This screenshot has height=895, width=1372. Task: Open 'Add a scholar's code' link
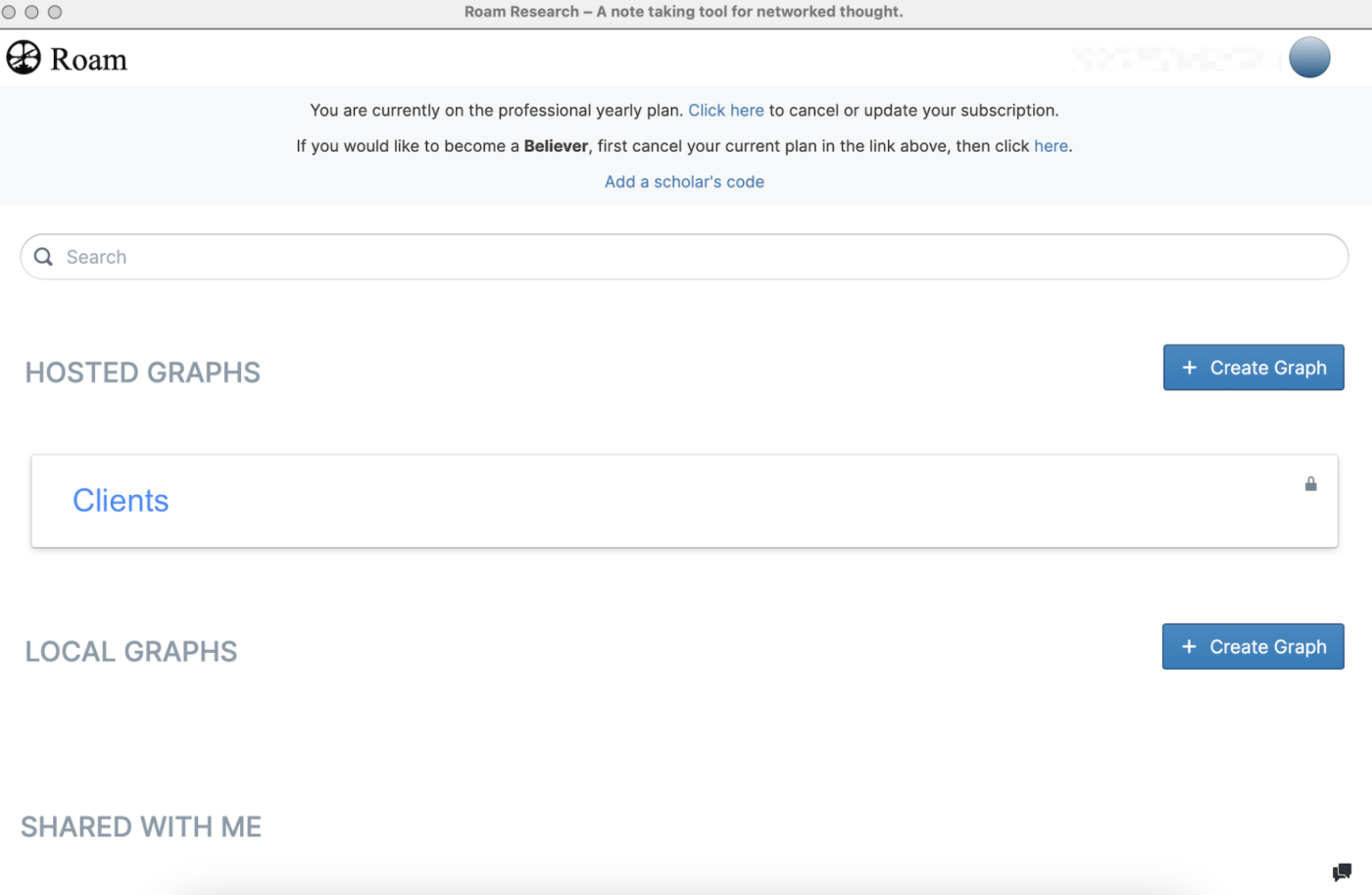click(x=684, y=182)
